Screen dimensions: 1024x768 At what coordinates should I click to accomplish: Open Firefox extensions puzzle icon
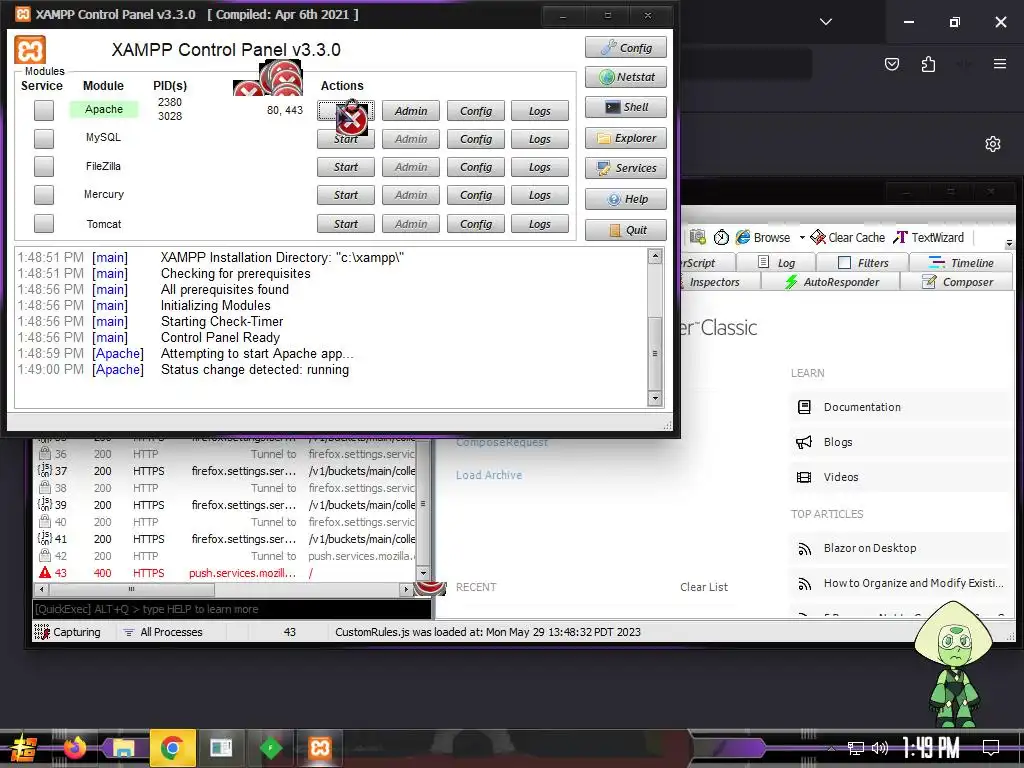(x=928, y=64)
